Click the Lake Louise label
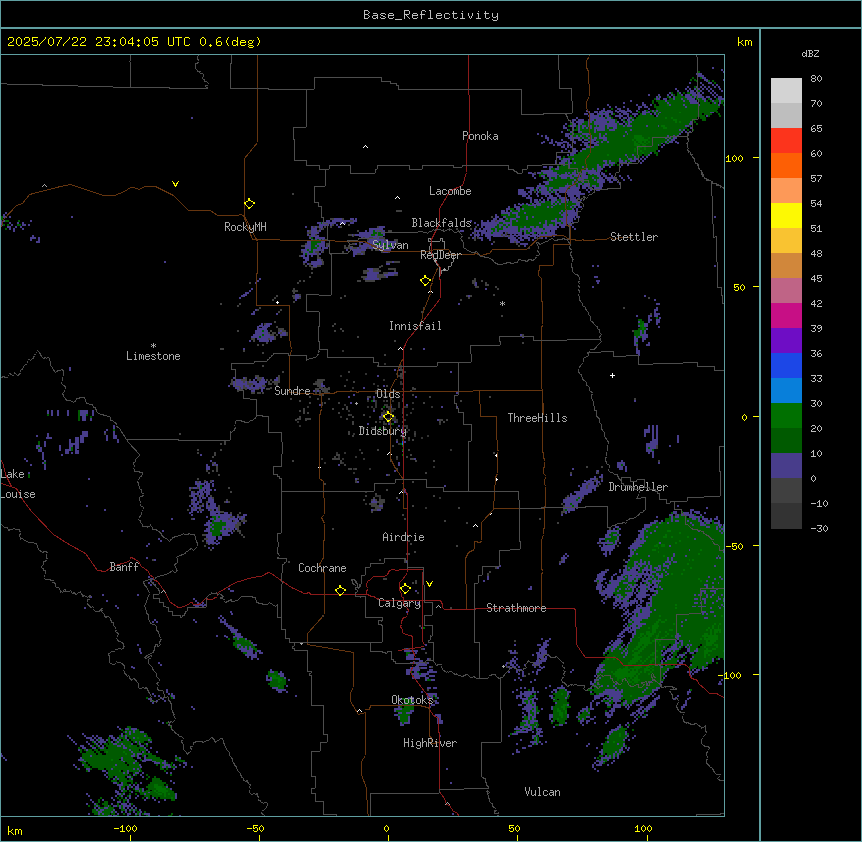Image resolution: width=862 pixels, height=842 pixels. (x=18, y=484)
